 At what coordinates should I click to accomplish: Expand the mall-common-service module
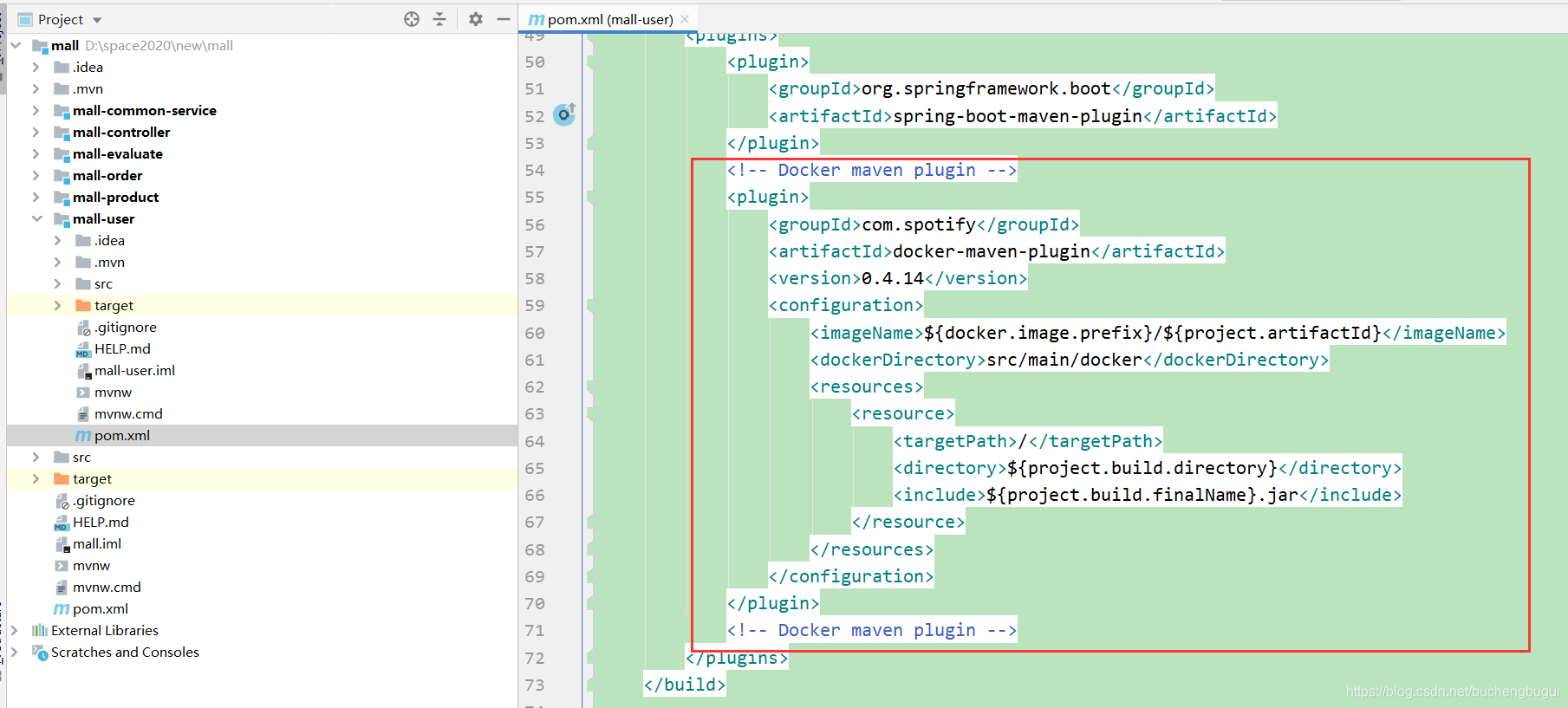pyautogui.click(x=36, y=110)
